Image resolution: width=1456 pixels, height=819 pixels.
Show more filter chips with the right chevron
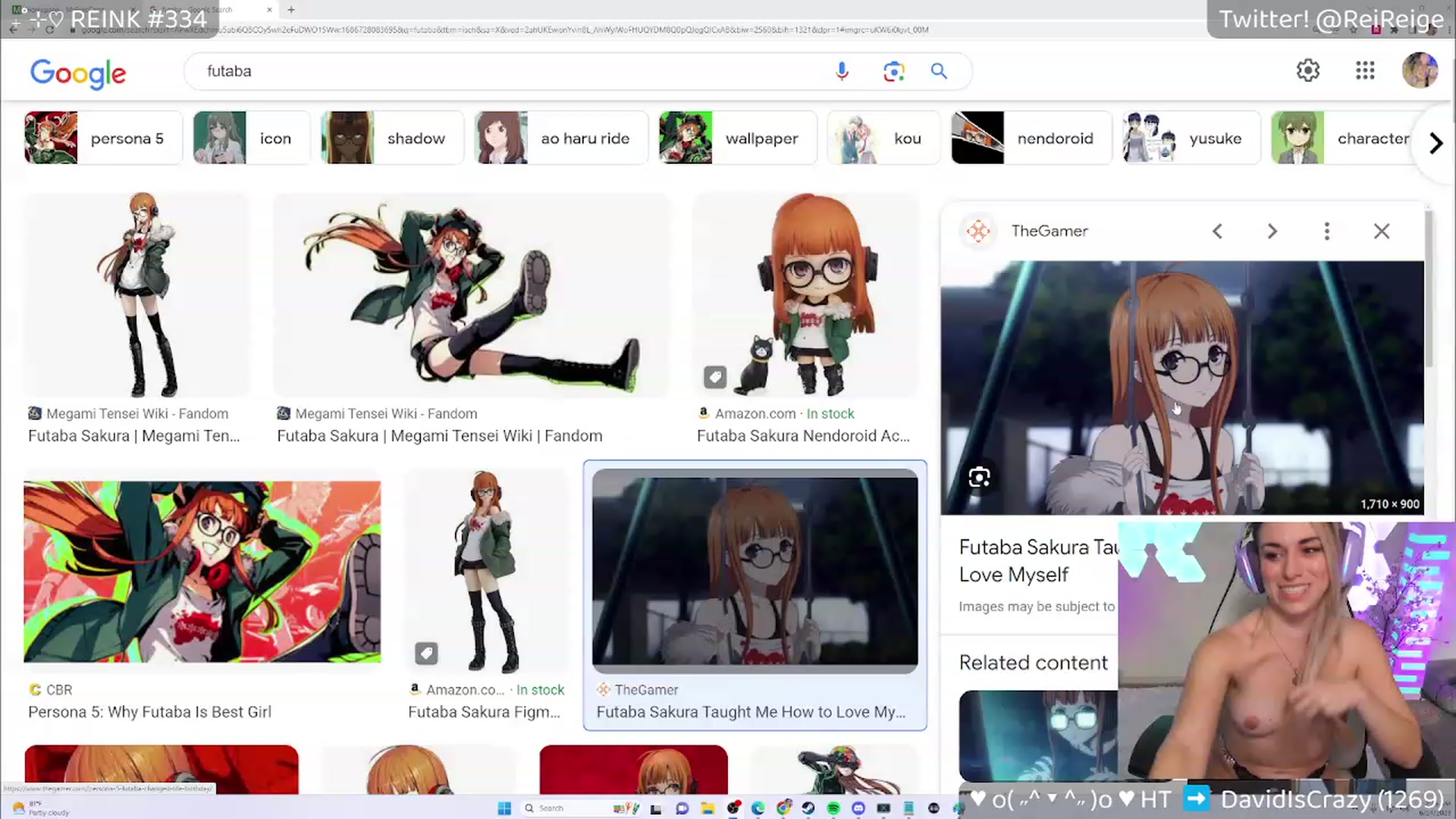[1436, 143]
